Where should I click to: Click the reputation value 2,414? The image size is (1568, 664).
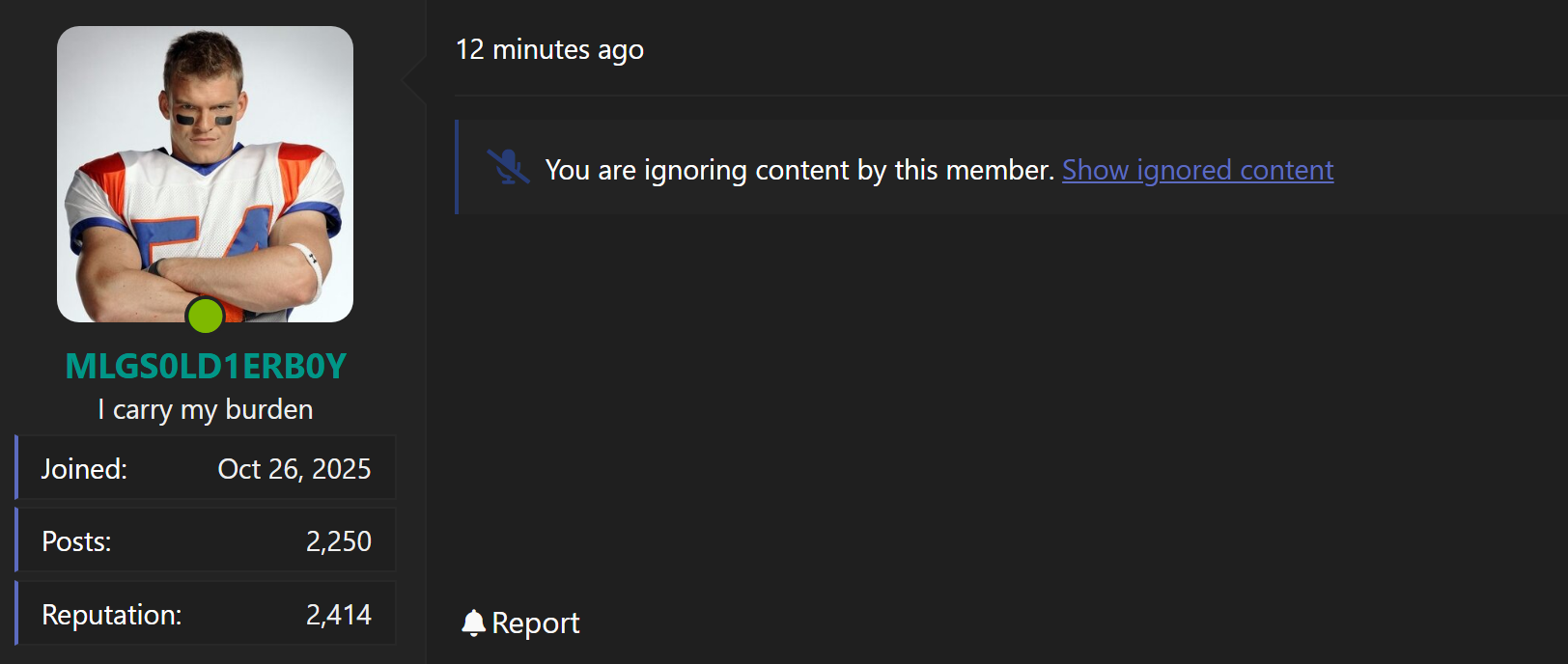(x=340, y=614)
